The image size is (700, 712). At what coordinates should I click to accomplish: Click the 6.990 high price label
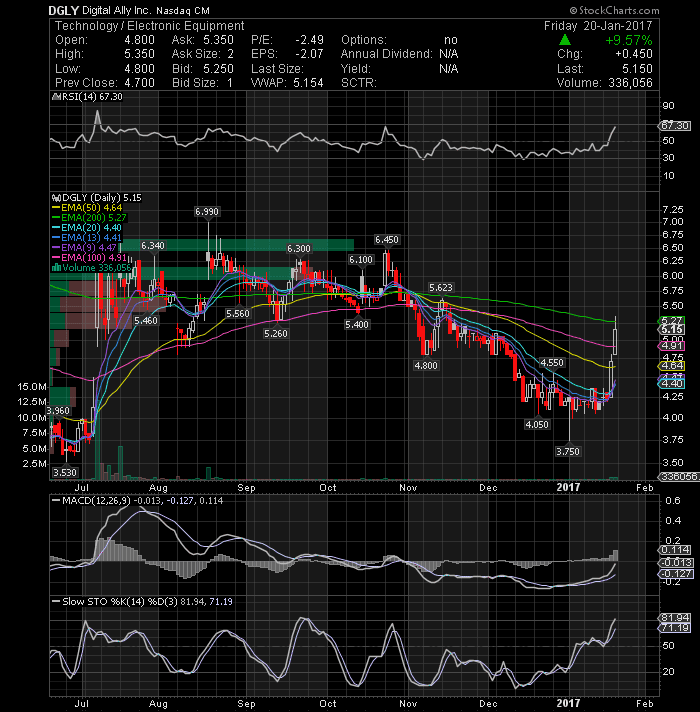coord(207,212)
